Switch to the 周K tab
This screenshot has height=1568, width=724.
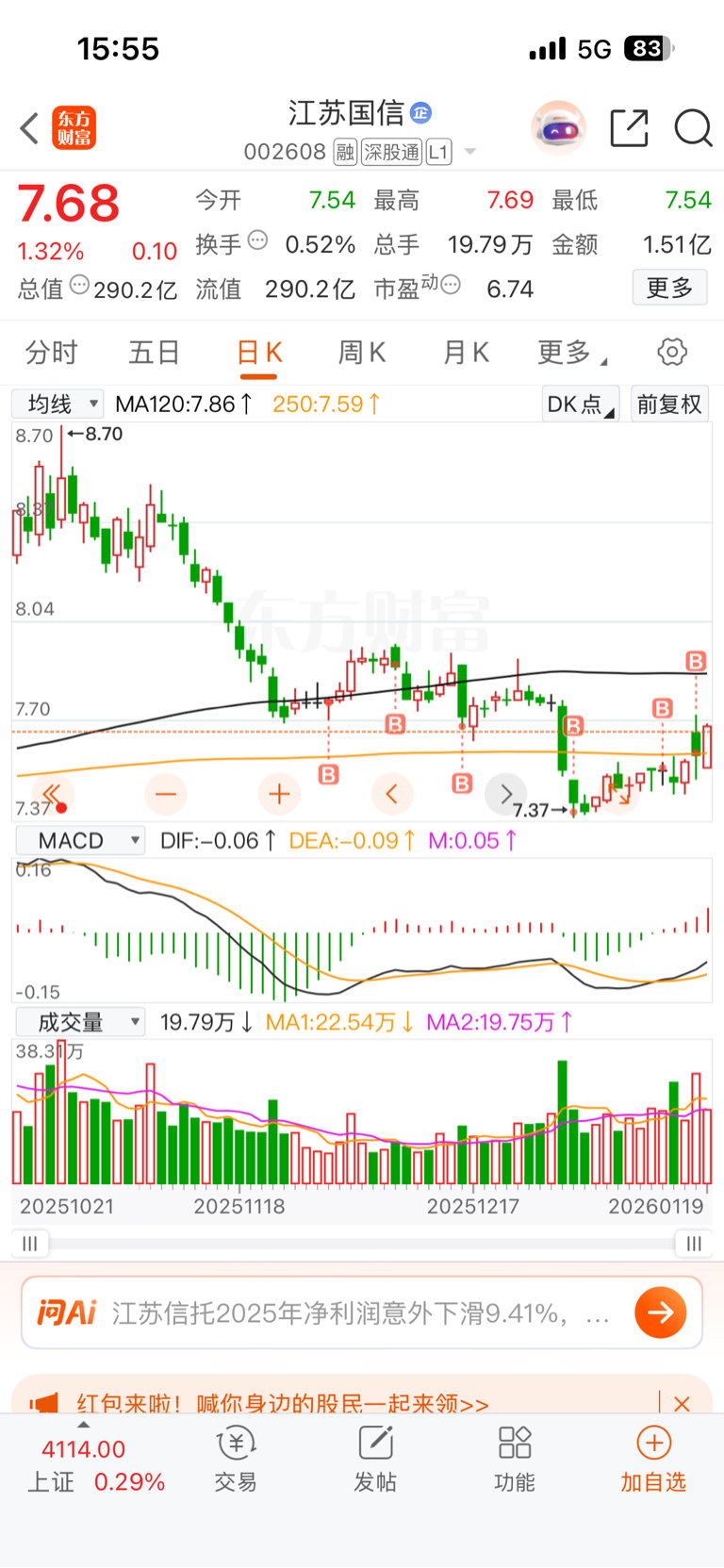click(x=362, y=353)
